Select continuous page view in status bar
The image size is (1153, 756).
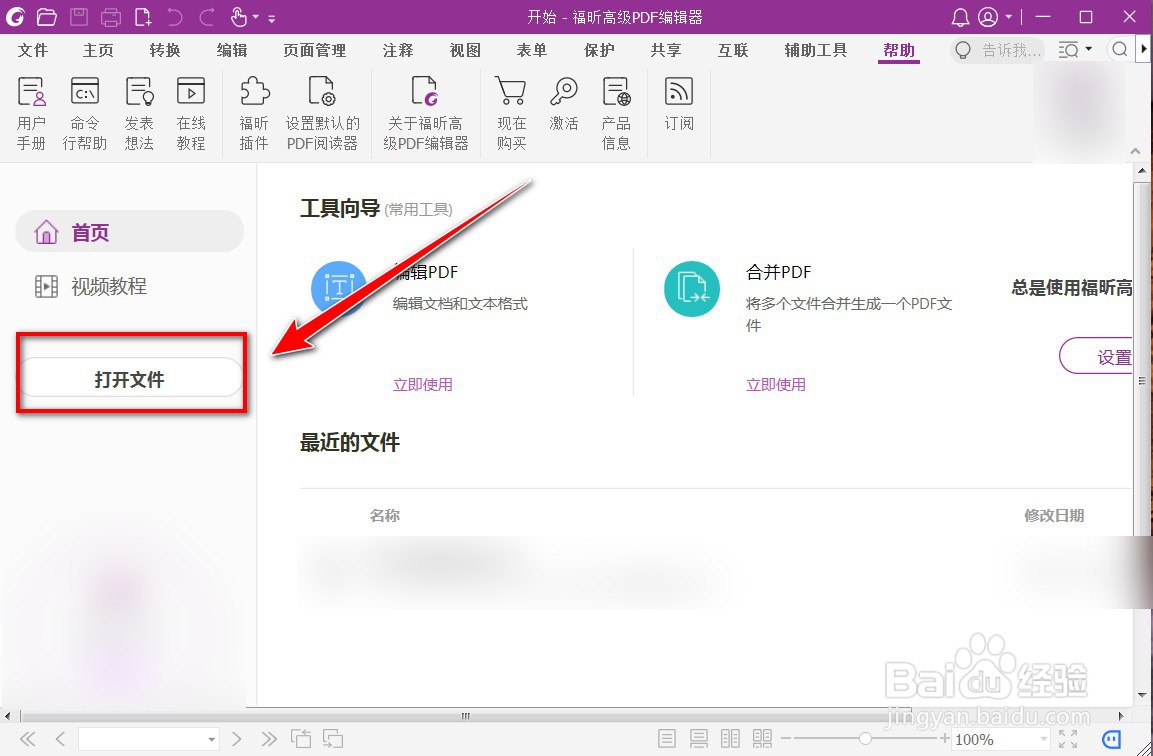[699, 738]
